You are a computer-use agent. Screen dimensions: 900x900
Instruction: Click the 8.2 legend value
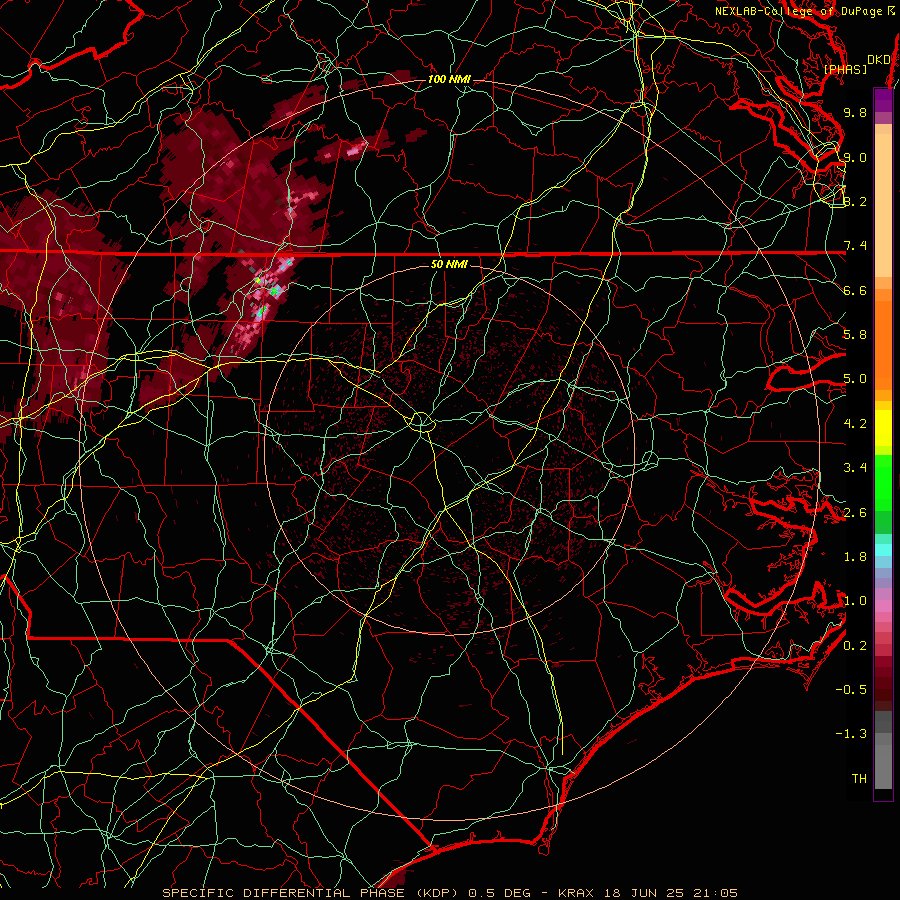click(x=855, y=201)
